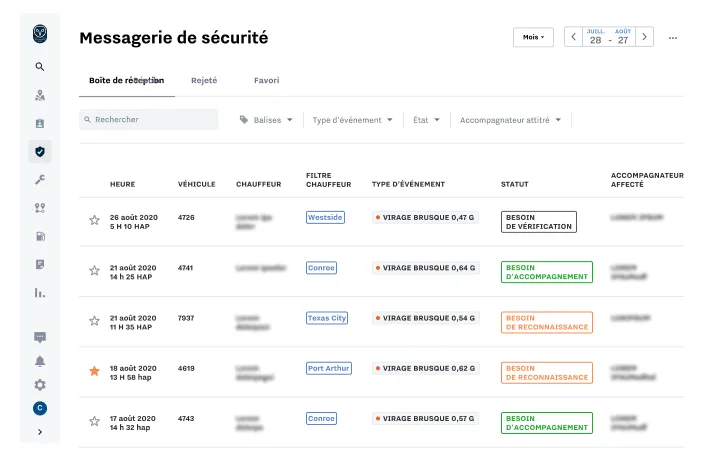Open the clipboard driver icon in the sidebar
This screenshot has width=723, height=454.
click(40, 124)
